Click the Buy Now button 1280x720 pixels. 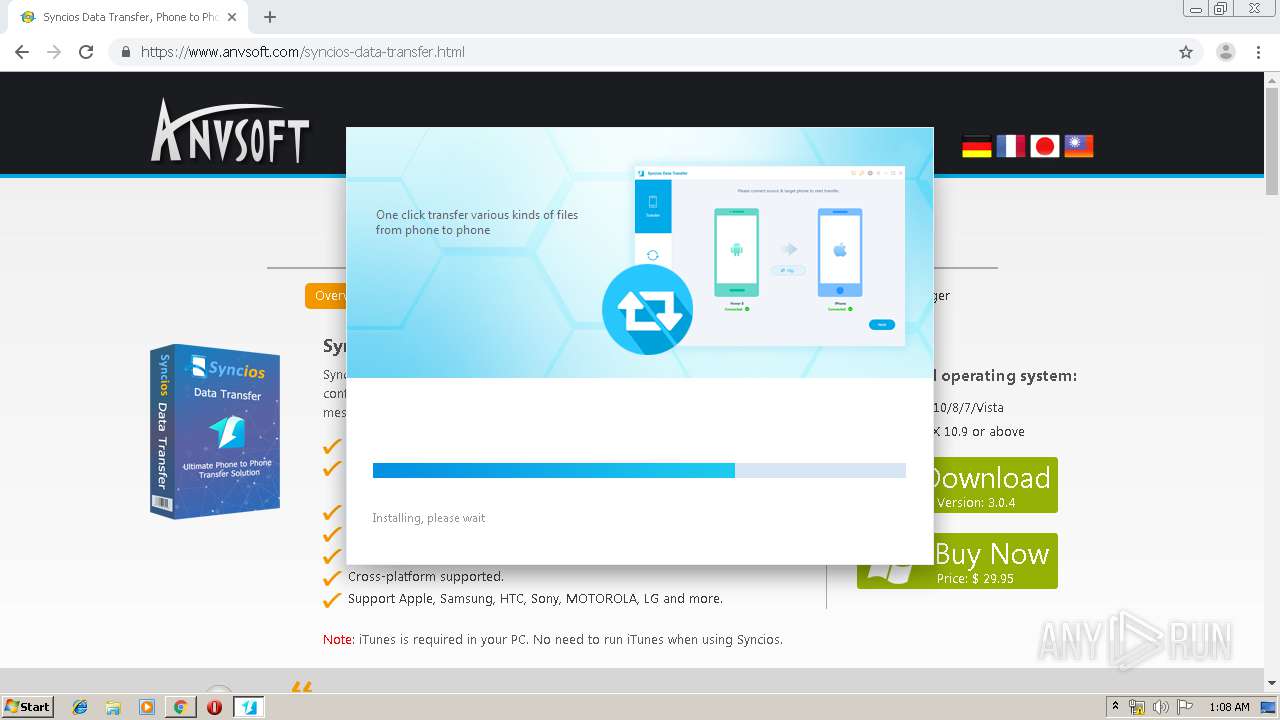point(995,561)
